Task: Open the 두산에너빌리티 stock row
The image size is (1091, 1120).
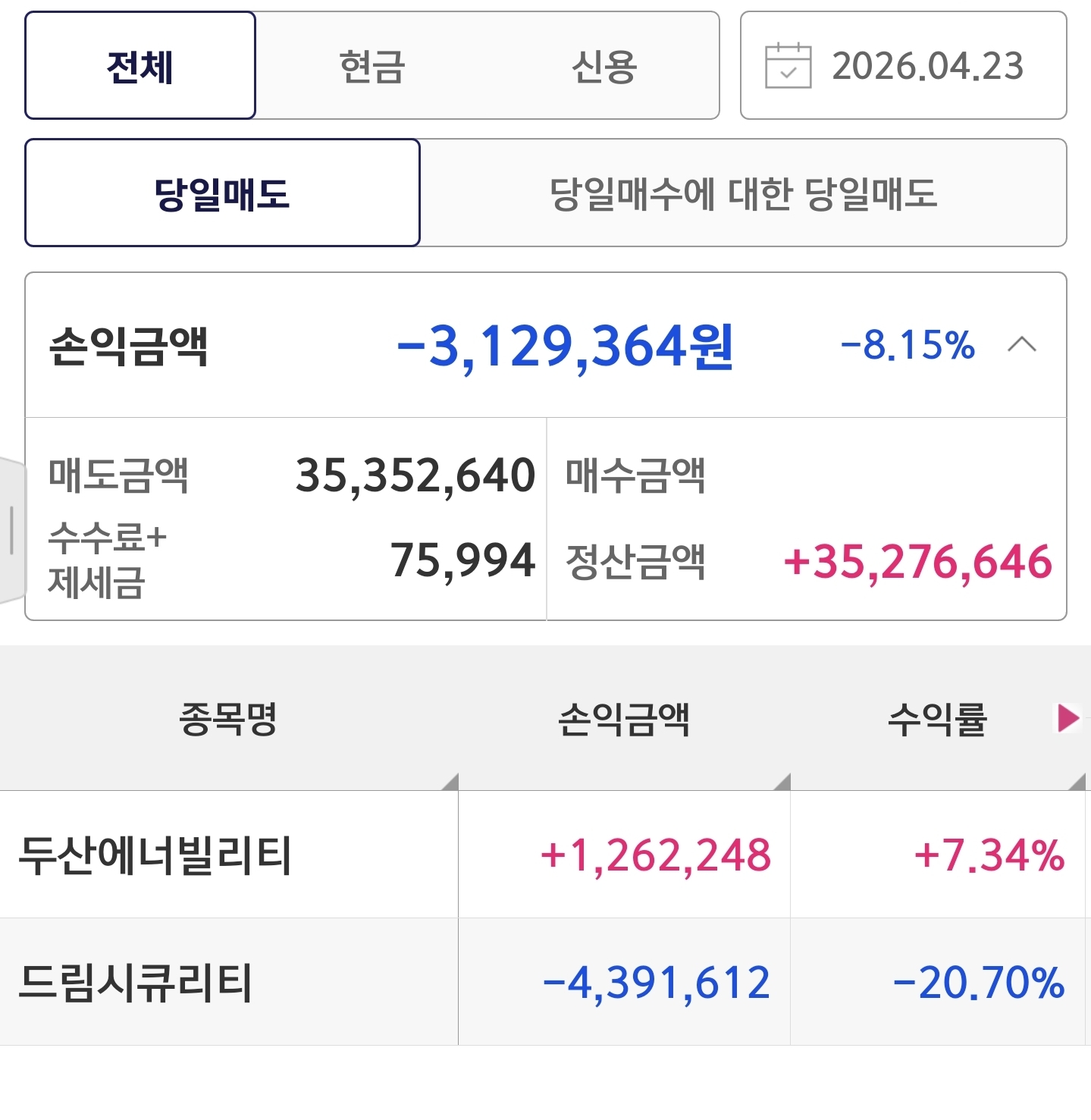Action: 155,855
